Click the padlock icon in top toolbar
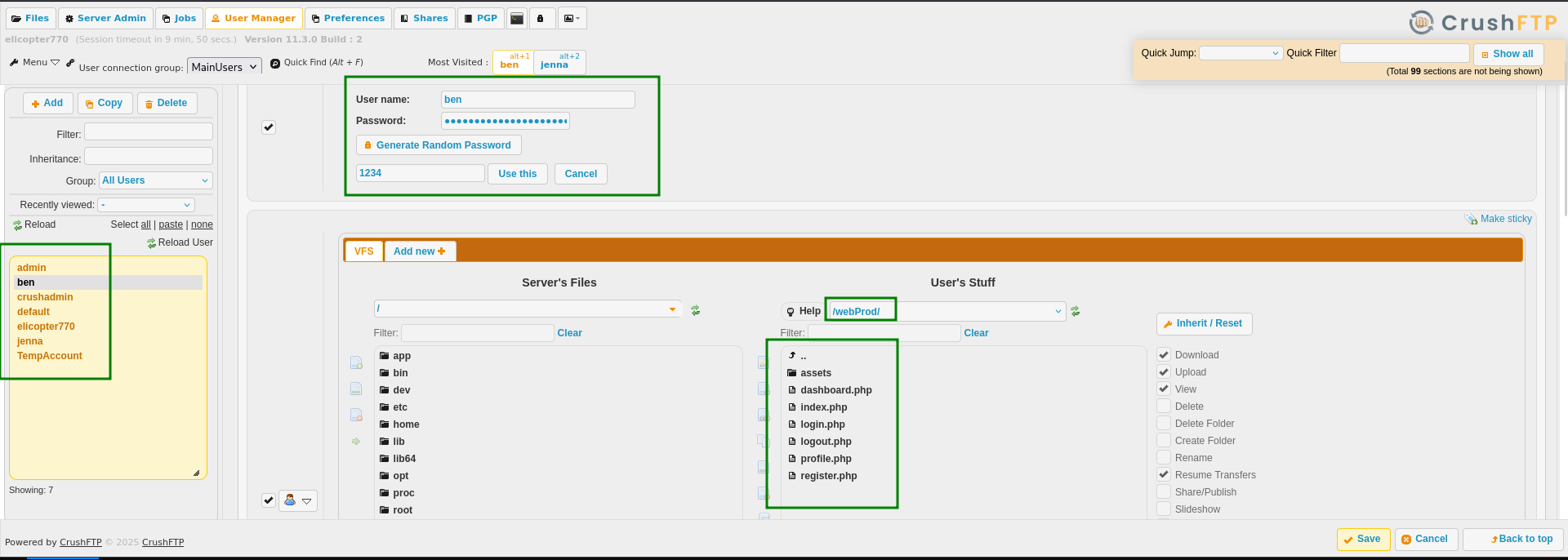The height and width of the screenshot is (560, 1568). pos(540,18)
